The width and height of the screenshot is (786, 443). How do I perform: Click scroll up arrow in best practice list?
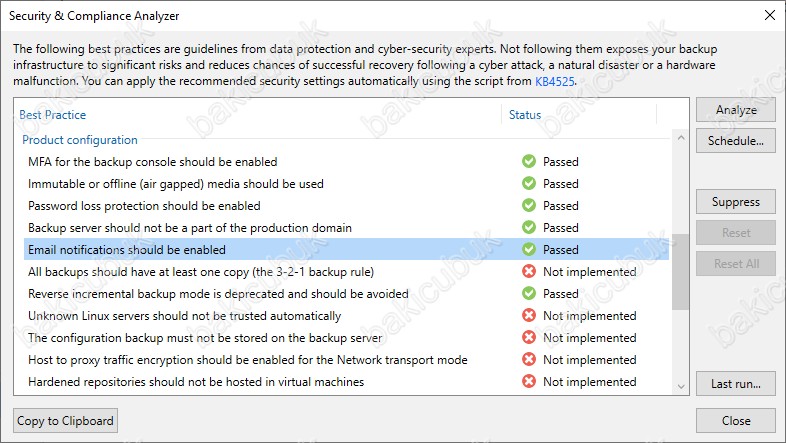[x=681, y=138]
